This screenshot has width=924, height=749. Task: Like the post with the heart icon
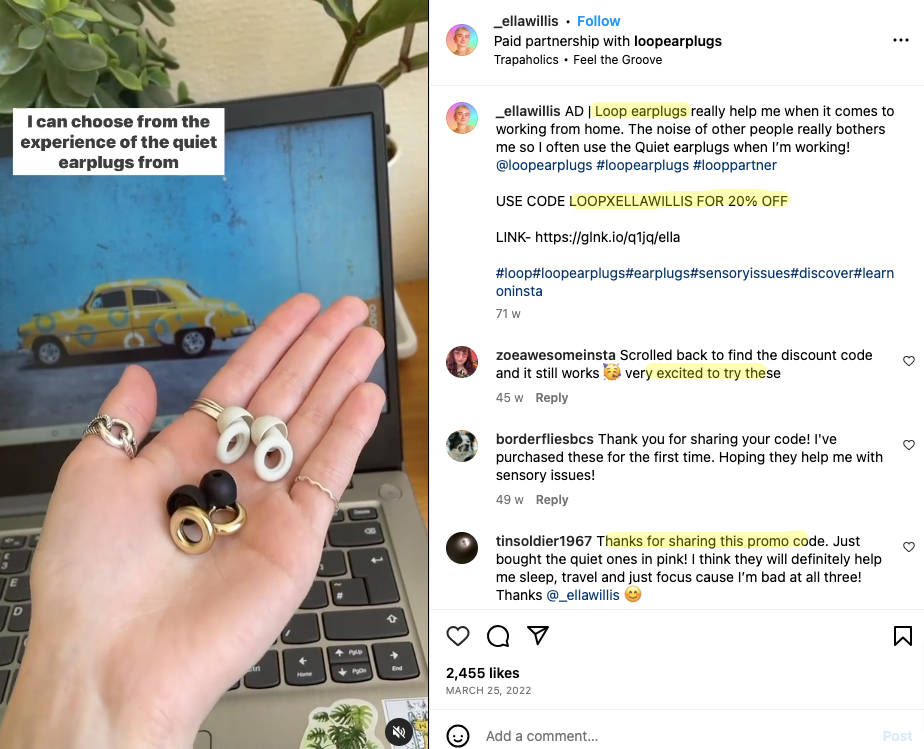458,636
